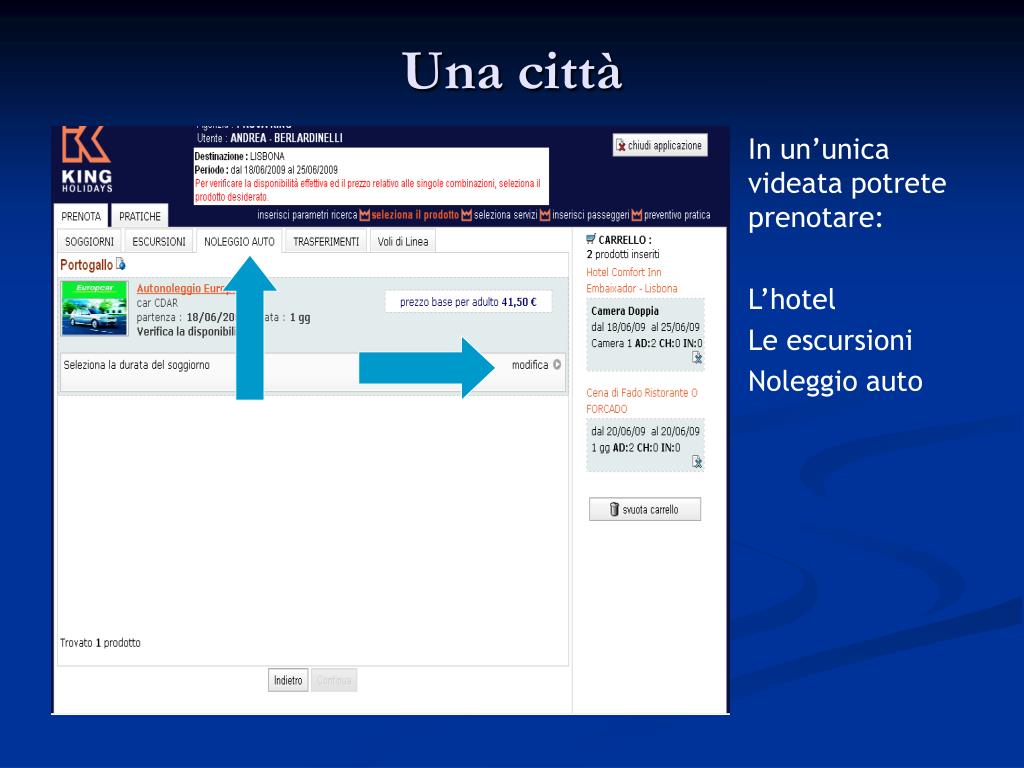Click Destinazione LISBONA text
The height and width of the screenshot is (768, 1024).
click(240, 156)
